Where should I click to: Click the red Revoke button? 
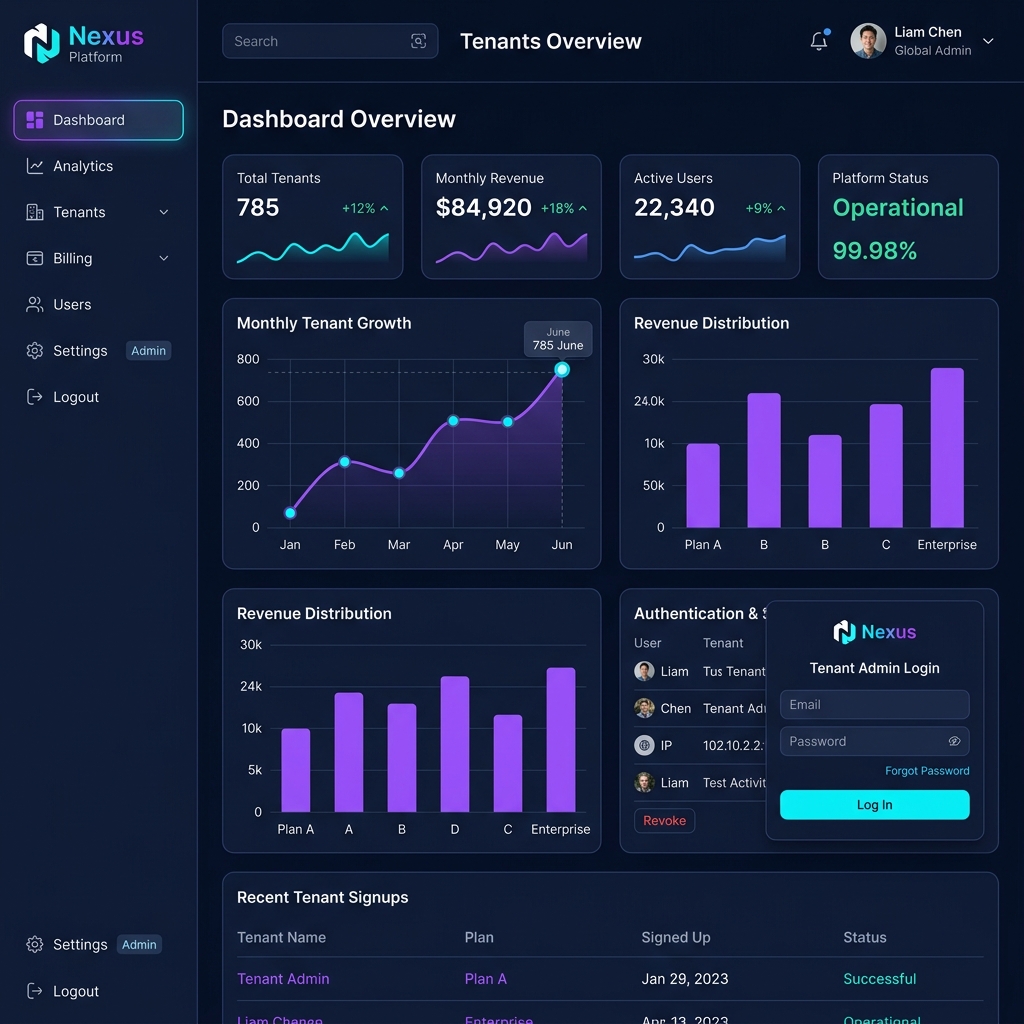point(664,820)
